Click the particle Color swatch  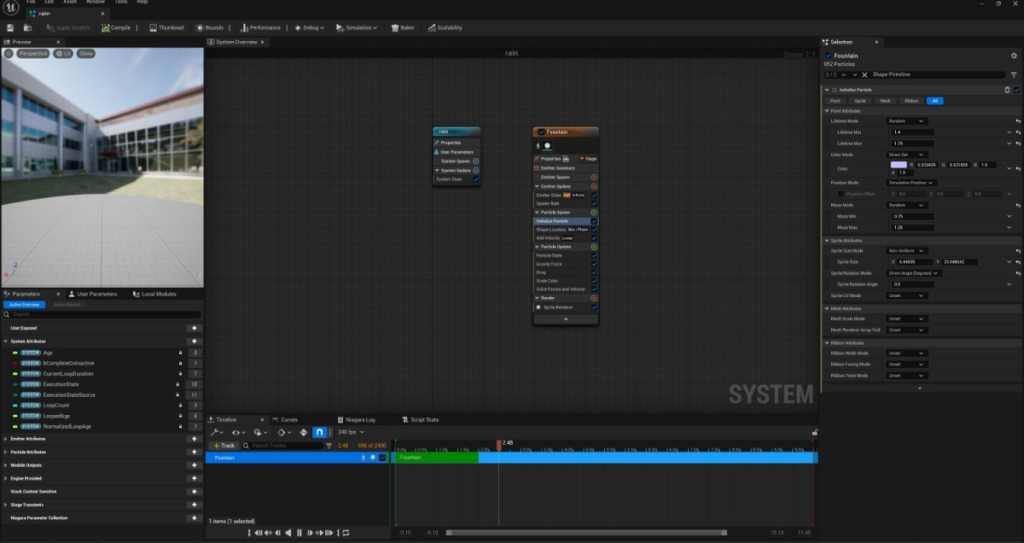[897, 165]
